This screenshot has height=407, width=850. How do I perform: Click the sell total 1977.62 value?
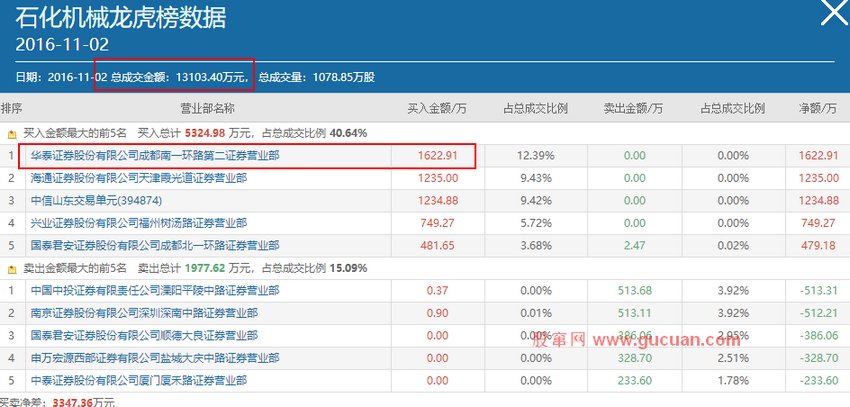pyautogui.click(x=205, y=268)
